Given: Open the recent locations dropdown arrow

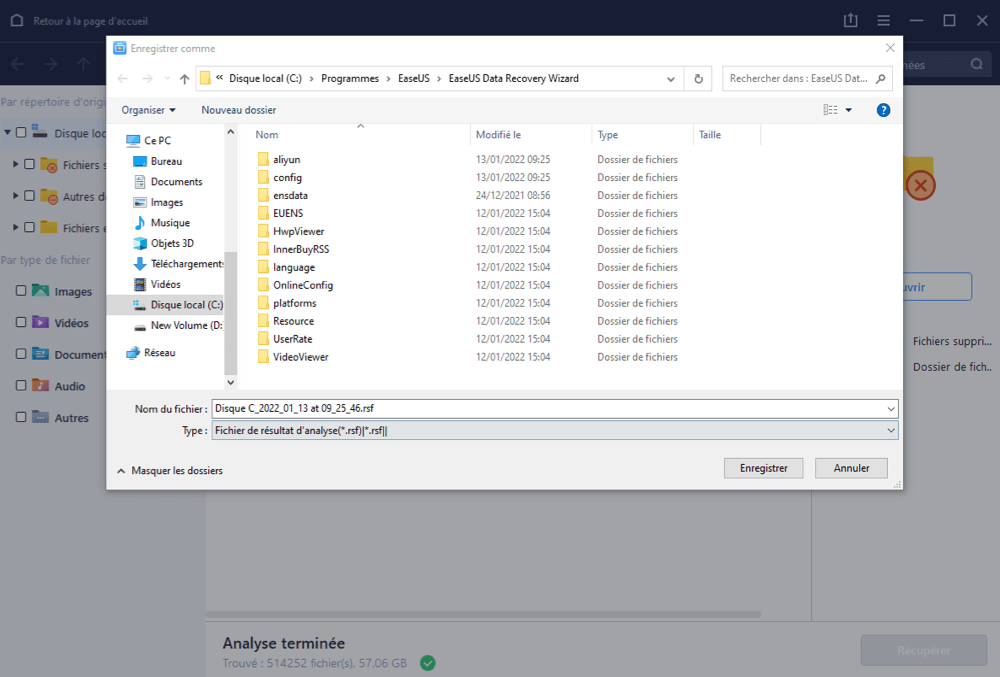Looking at the screenshot, I should click(x=167, y=78).
